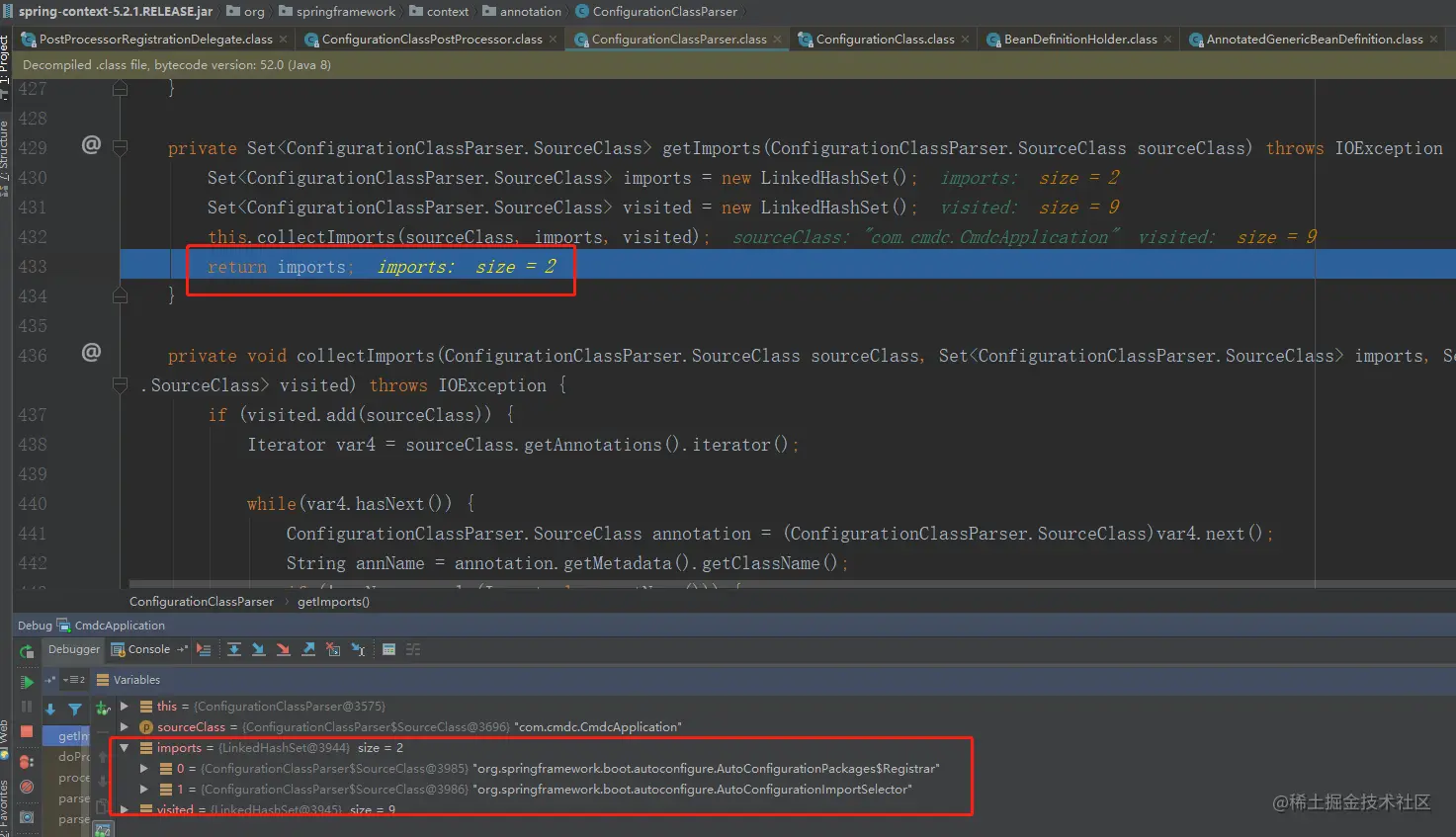
Task: Click getImports() in editor breadcrumb
Action: (333, 601)
